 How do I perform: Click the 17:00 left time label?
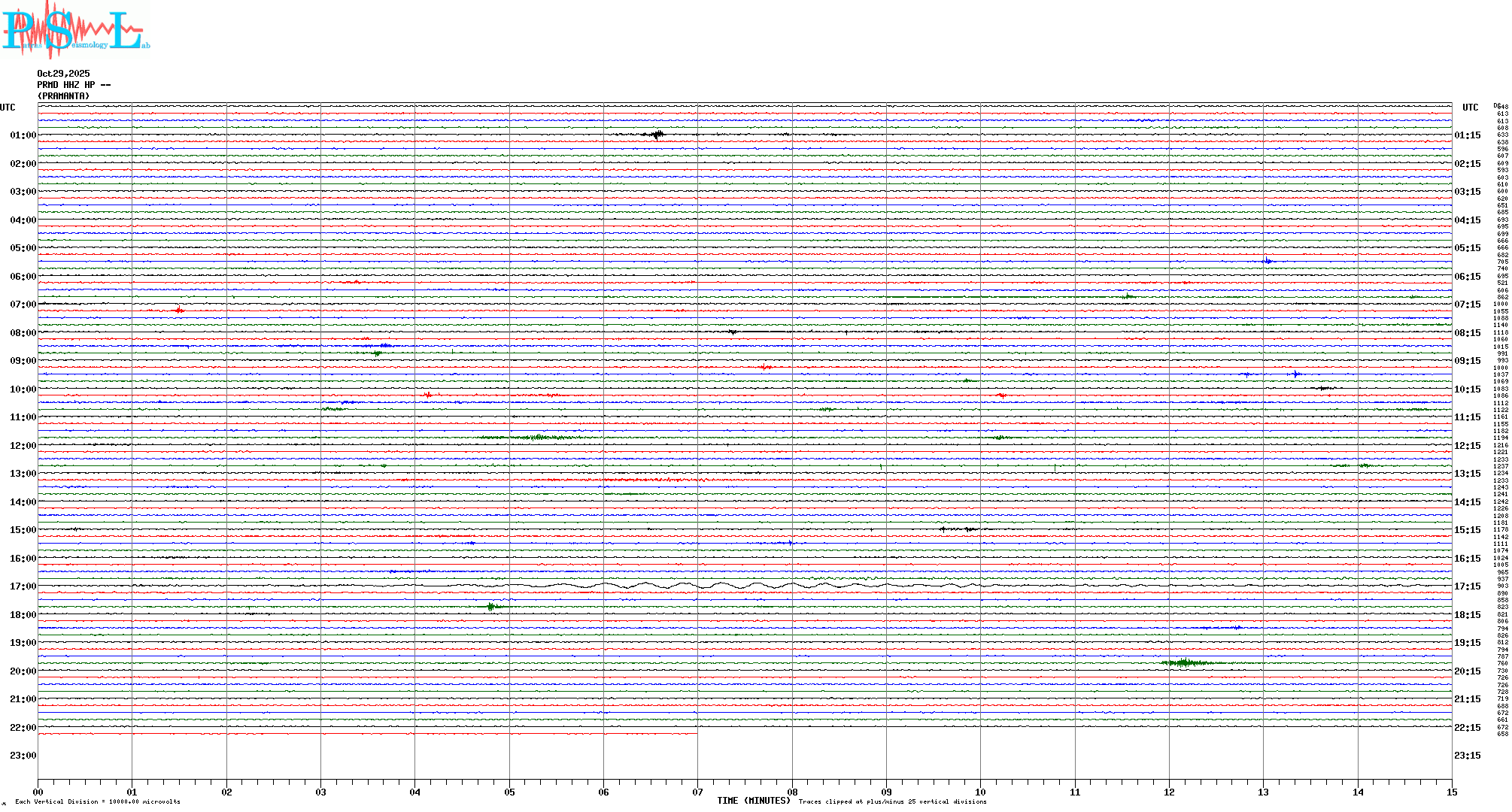(23, 586)
